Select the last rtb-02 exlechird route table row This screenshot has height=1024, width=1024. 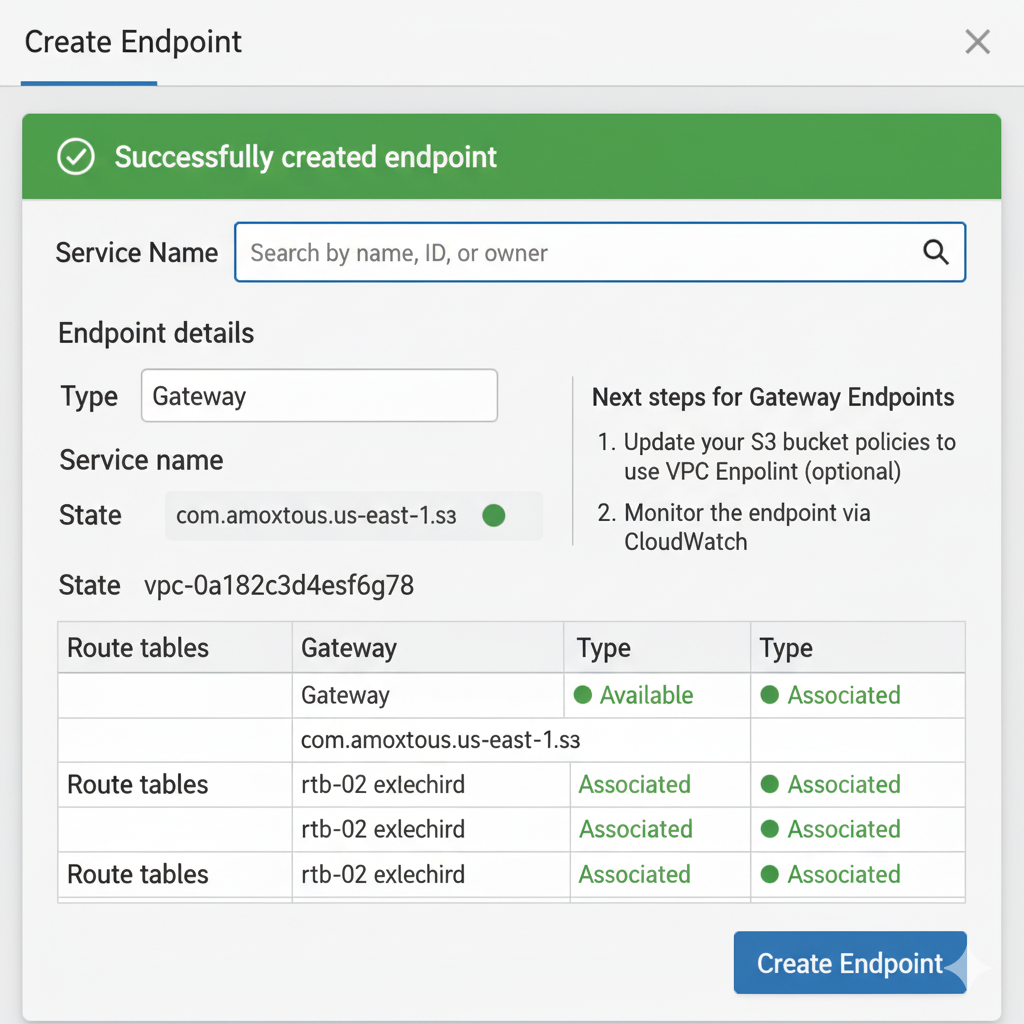click(383, 874)
